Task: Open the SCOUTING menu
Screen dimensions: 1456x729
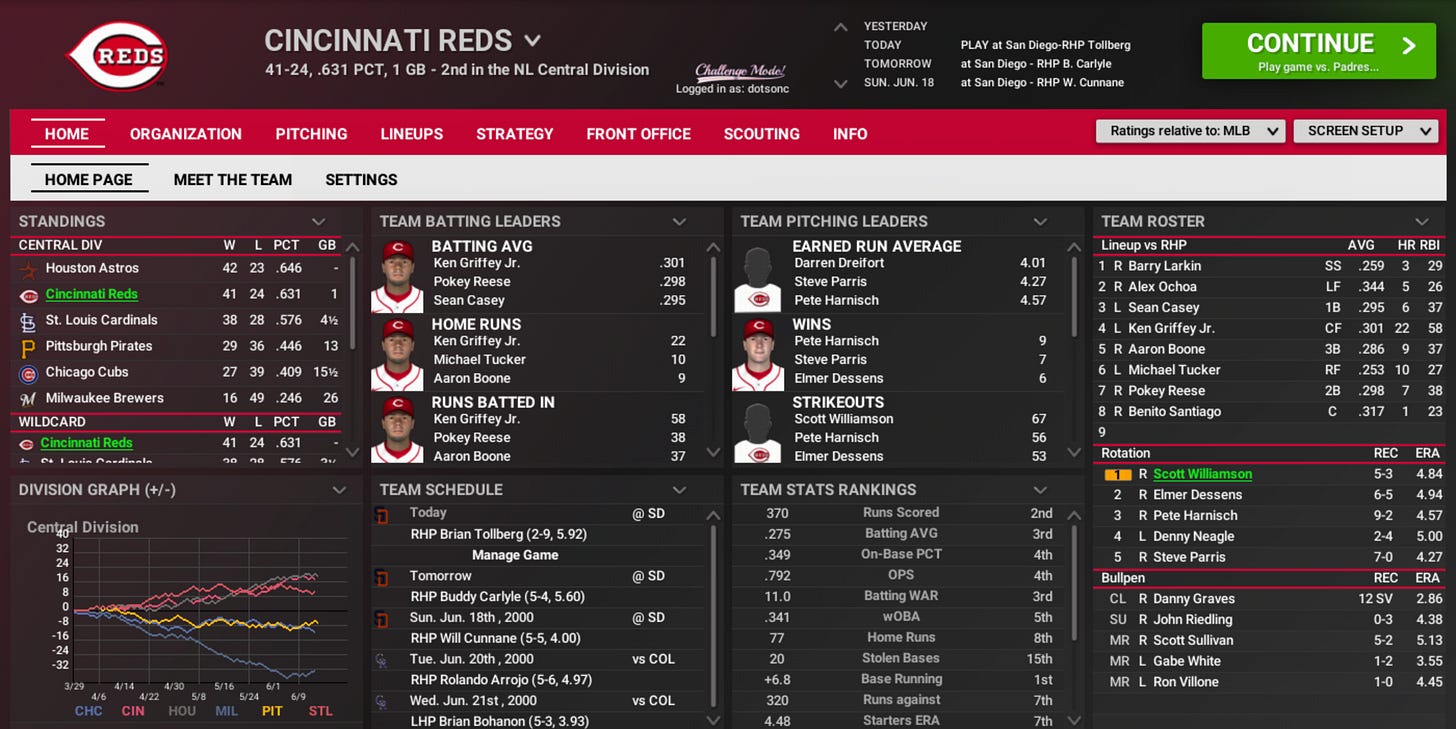Action: (762, 134)
